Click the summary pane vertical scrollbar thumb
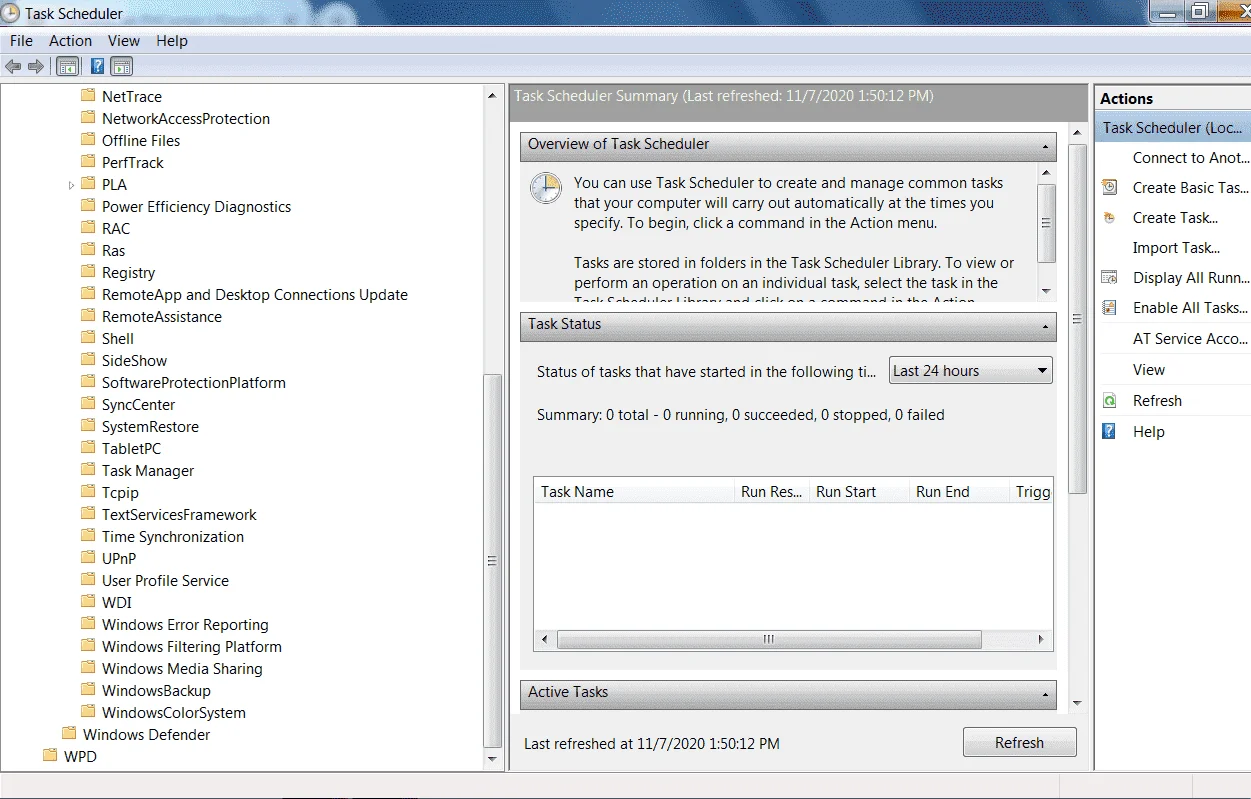This screenshot has width=1251, height=799. click(1077, 319)
